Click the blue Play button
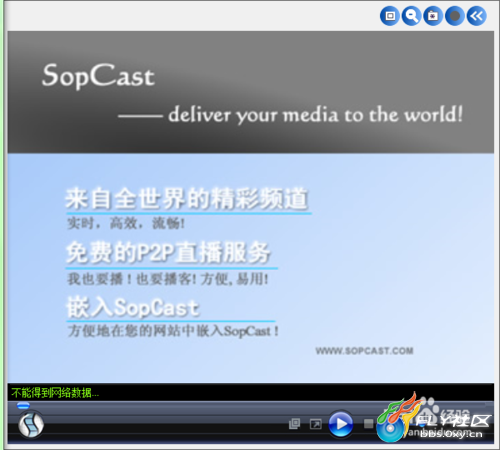Screen dimensions: 500x450 340,424
